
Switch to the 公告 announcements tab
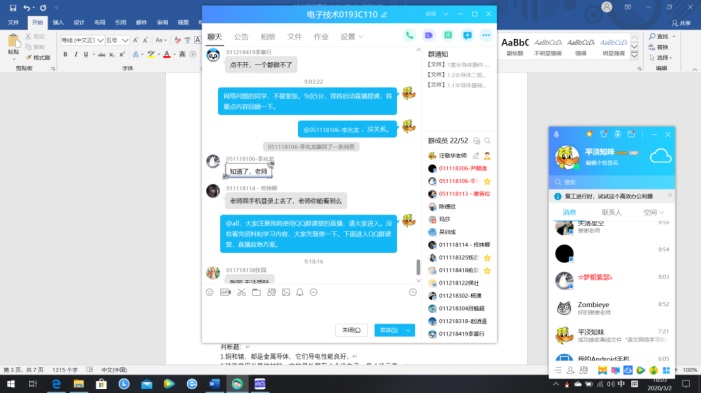(241, 37)
